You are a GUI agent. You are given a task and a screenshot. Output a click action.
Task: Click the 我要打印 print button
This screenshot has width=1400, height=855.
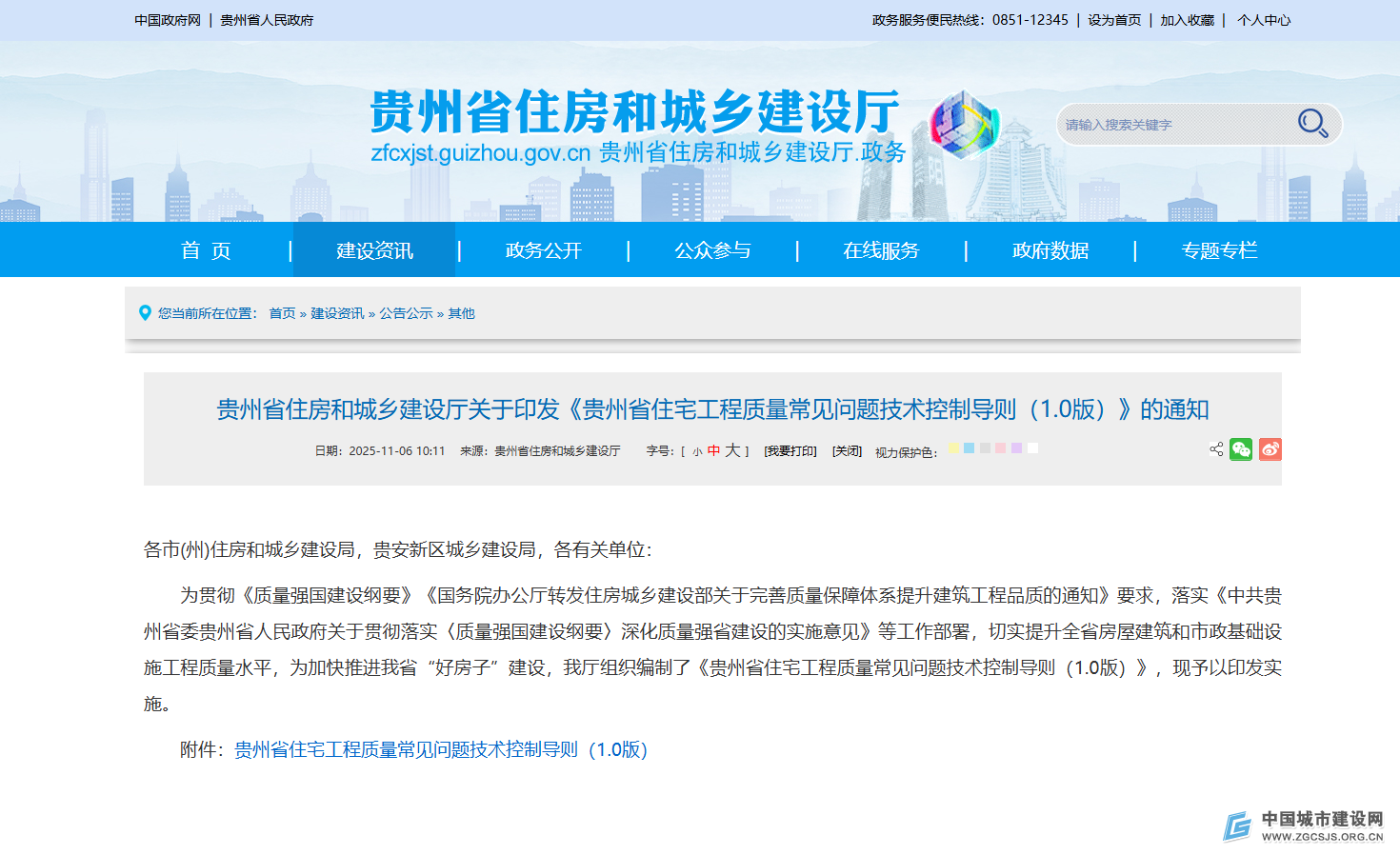click(790, 451)
